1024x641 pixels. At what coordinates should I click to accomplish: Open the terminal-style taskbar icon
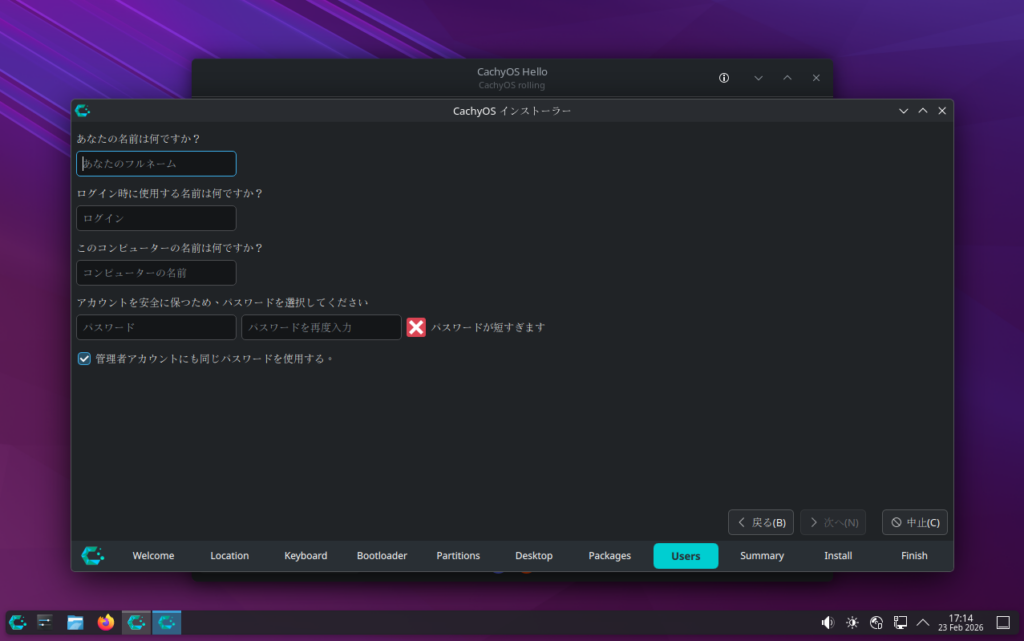tap(45, 622)
